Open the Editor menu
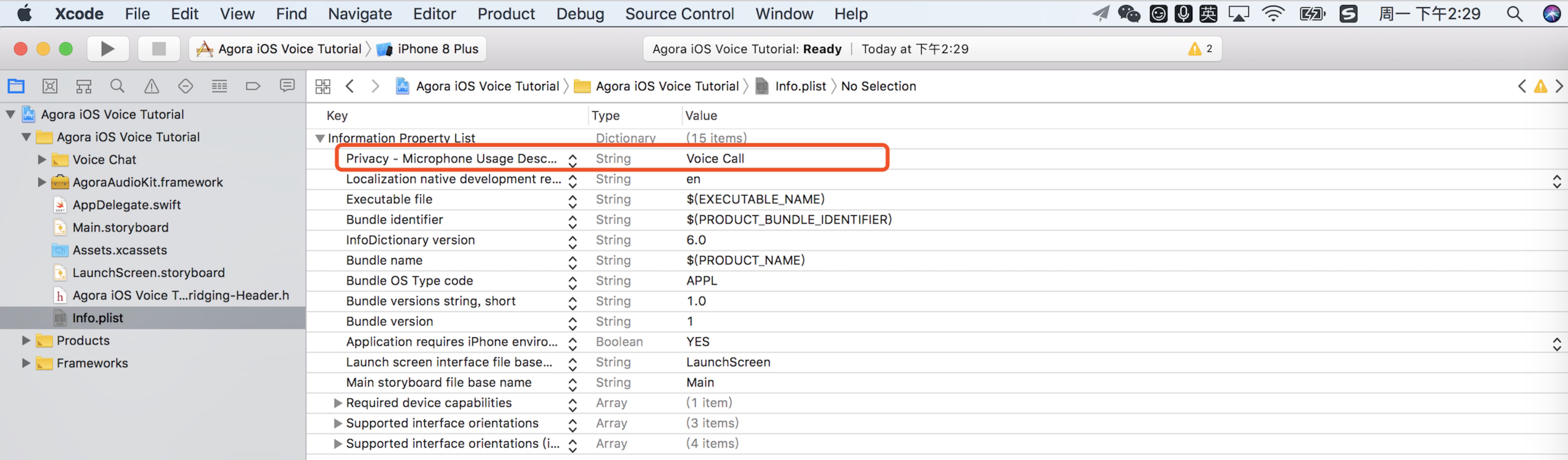 (x=434, y=13)
